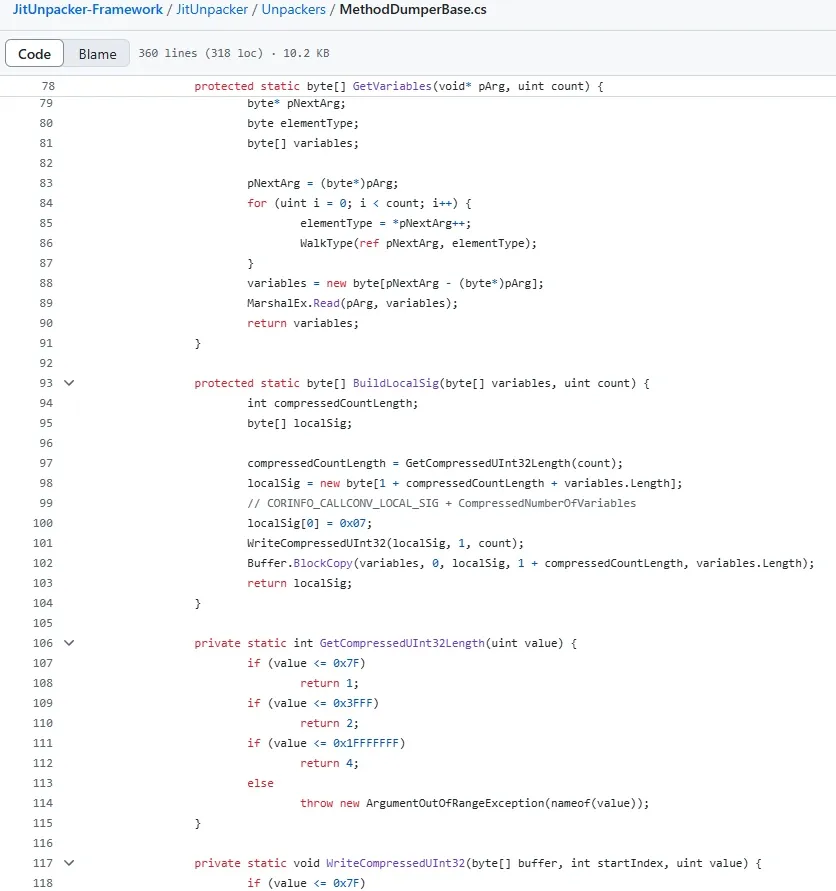Select line number 84
Screen dimensions: 836x891
[x=46, y=203]
